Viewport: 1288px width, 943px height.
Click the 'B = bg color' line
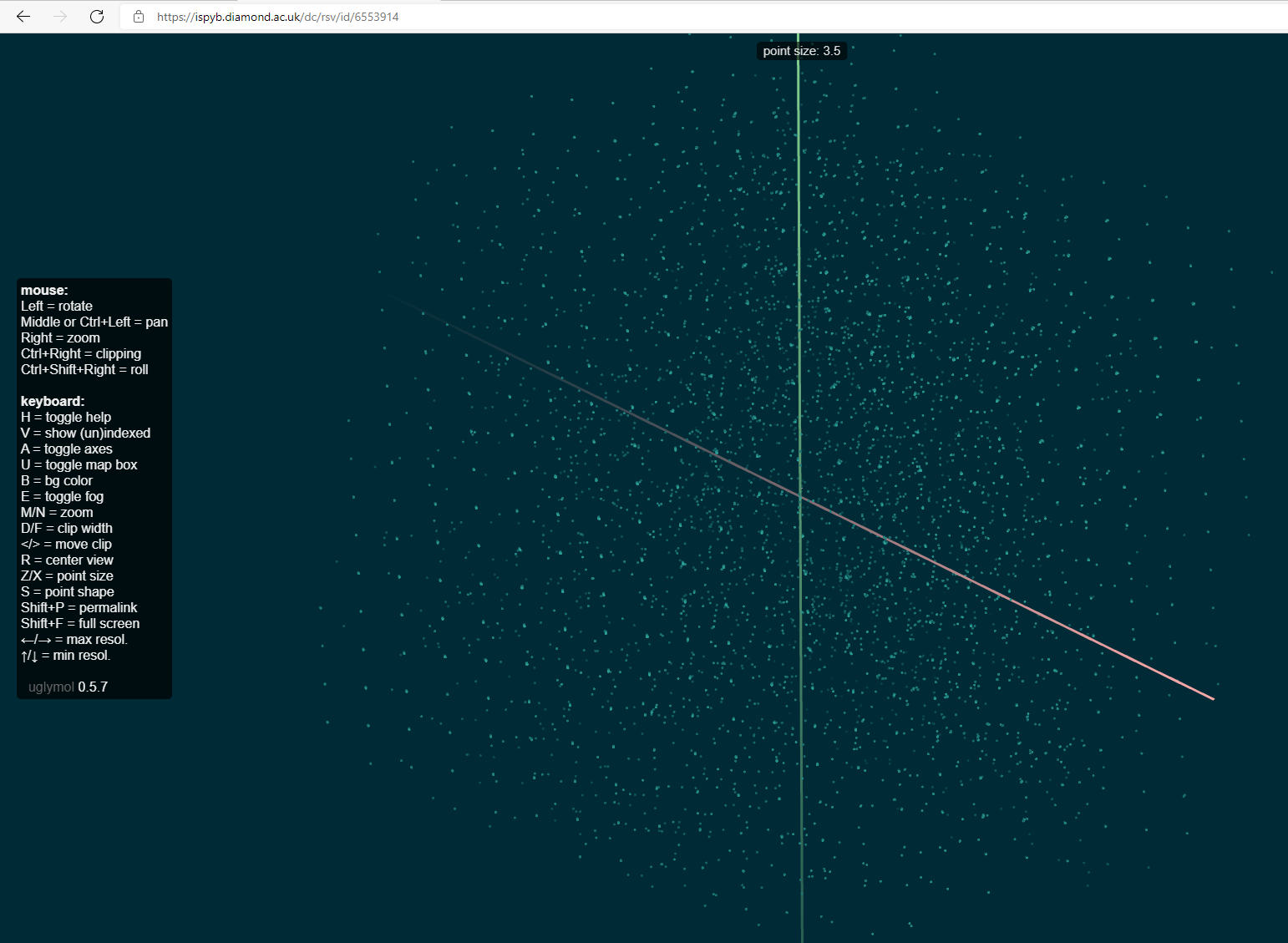(57, 481)
